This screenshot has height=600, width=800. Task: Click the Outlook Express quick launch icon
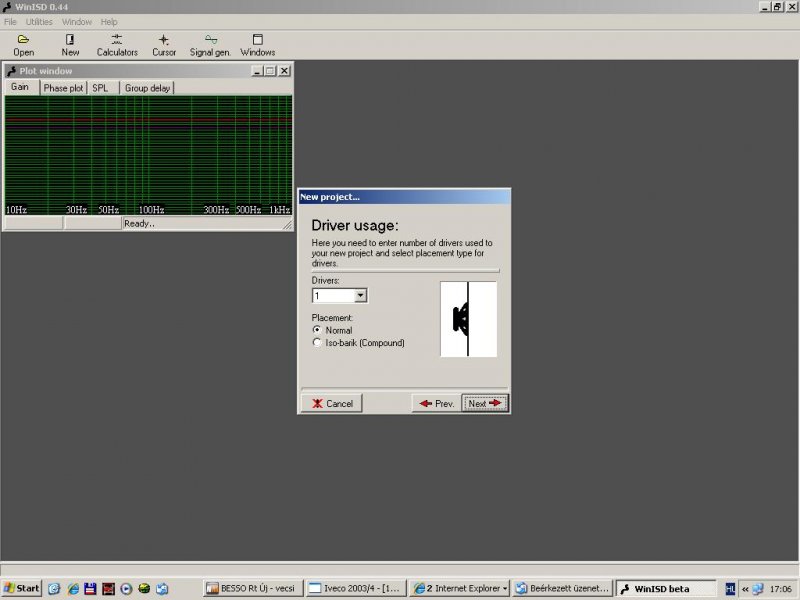(162, 589)
